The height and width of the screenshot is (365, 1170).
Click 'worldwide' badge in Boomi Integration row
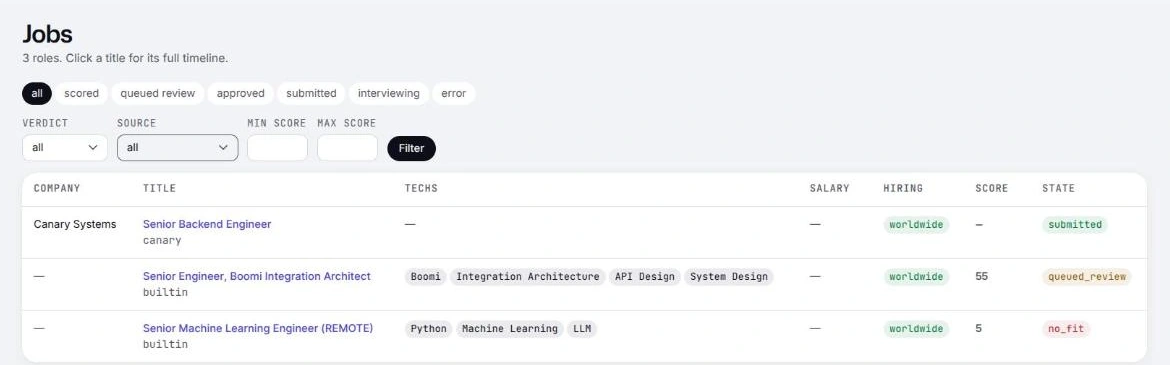[916, 277]
